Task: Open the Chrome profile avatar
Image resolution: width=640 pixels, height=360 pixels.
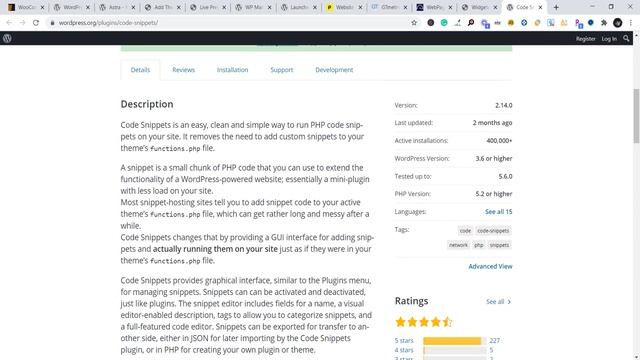Action: (x=618, y=23)
